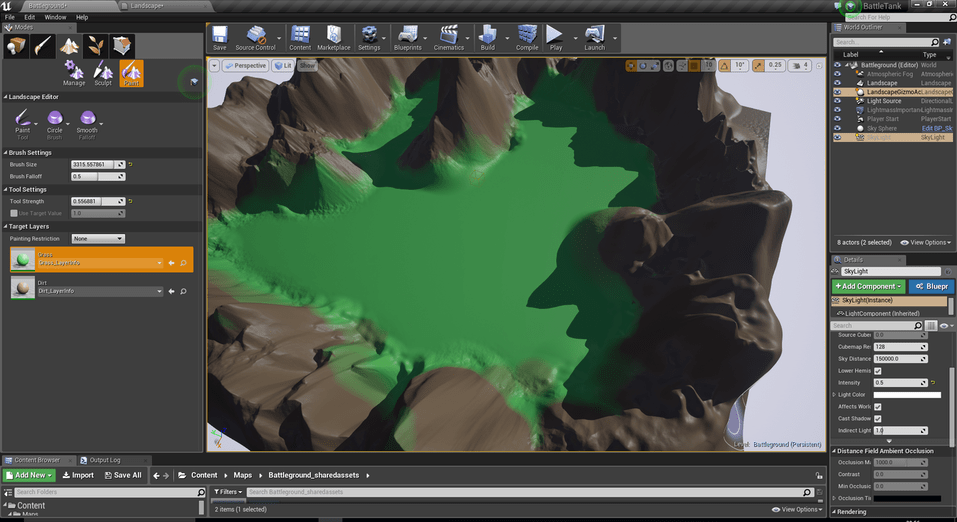Open the Marketplace from the toolbar
Screen dimensions: 957x522
point(333,38)
